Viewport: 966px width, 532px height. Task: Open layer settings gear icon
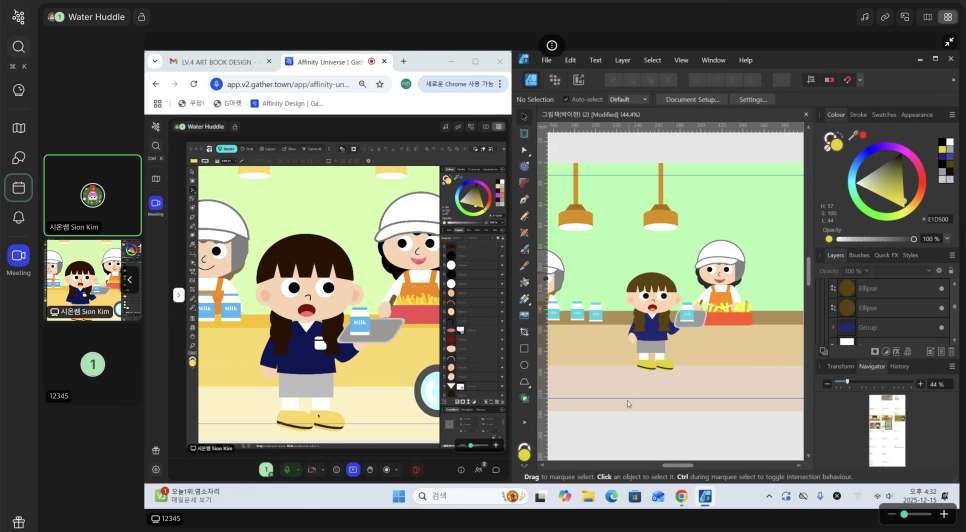(939, 270)
